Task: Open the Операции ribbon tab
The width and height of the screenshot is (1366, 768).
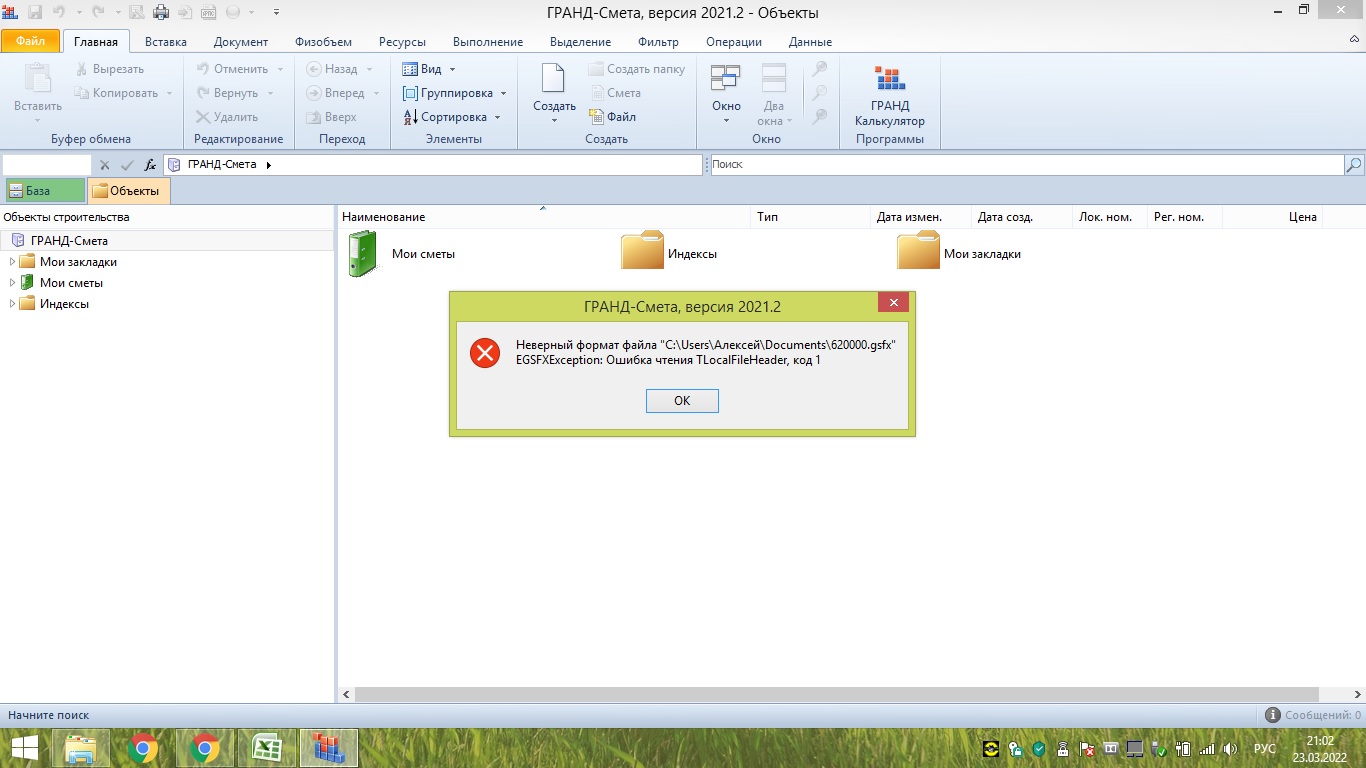Action: [x=734, y=42]
